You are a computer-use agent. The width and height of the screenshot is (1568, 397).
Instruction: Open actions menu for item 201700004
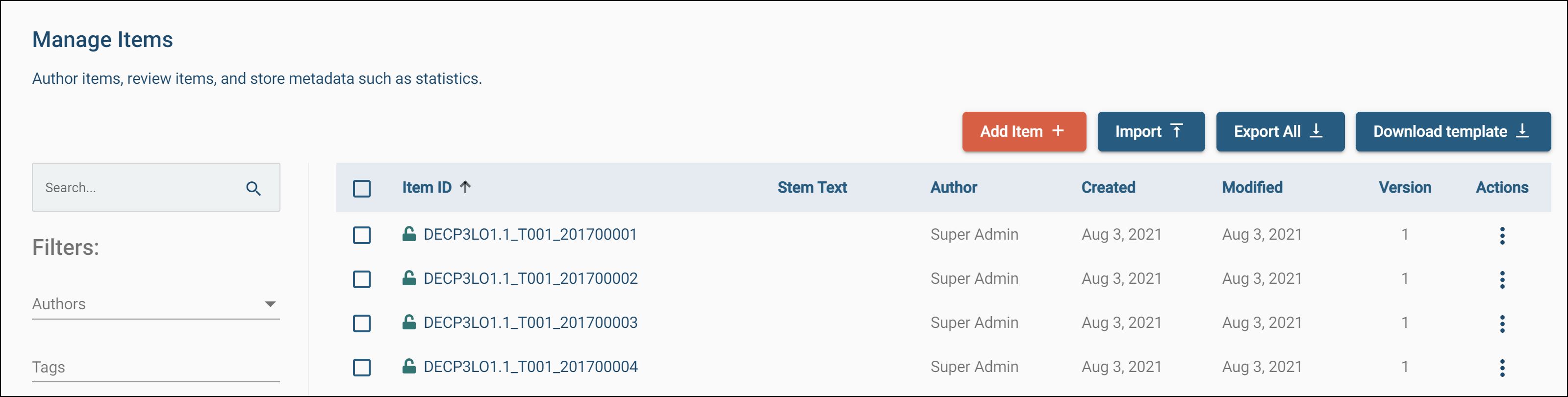(1502, 368)
